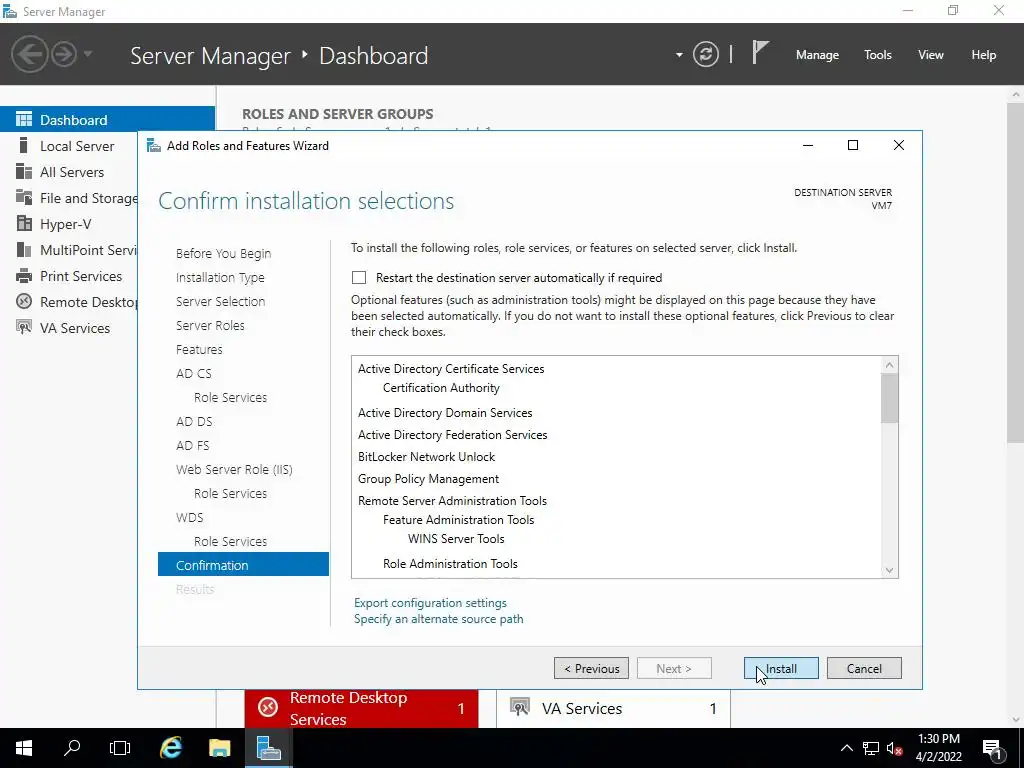Image resolution: width=1024 pixels, height=768 pixels.
Task: Open the Remote Desktop Services red tile
Action: click(x=361, y=709)
